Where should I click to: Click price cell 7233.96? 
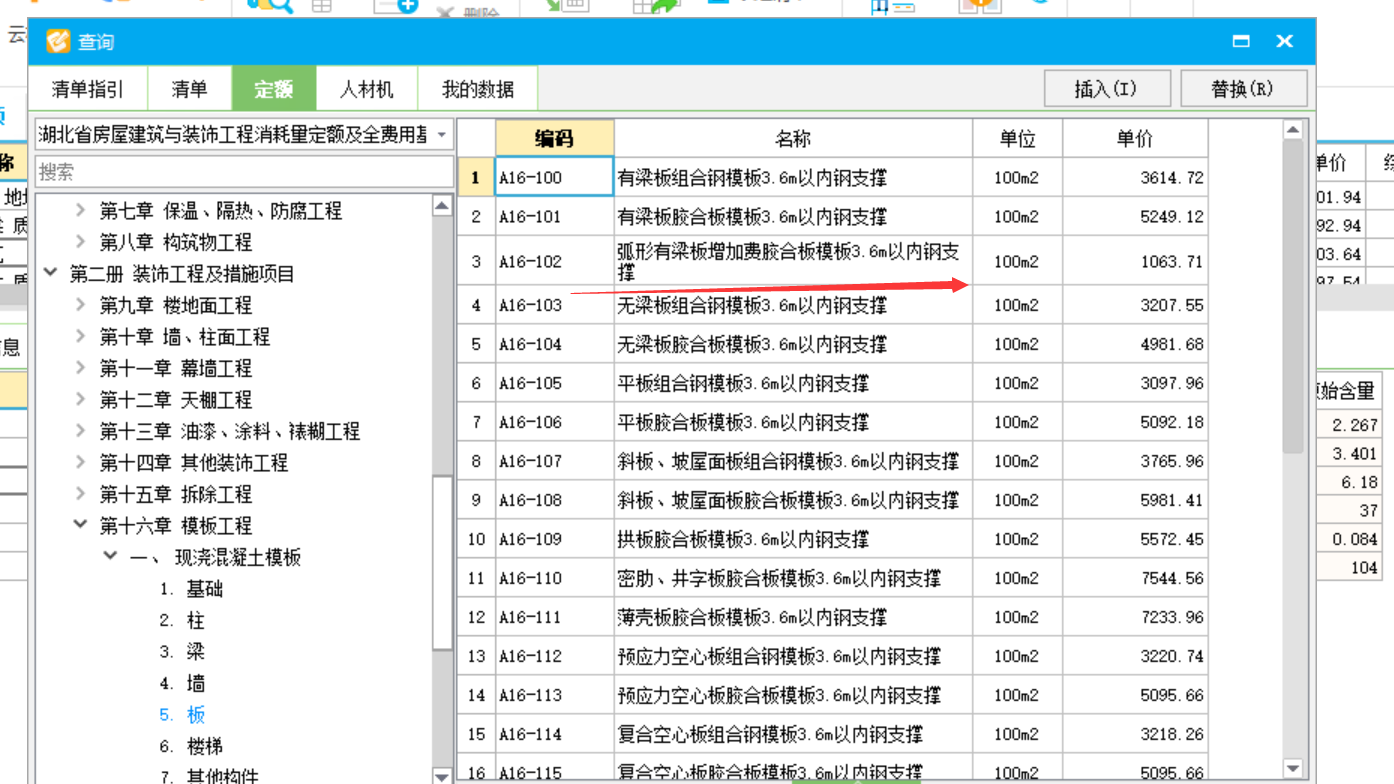1135,617
